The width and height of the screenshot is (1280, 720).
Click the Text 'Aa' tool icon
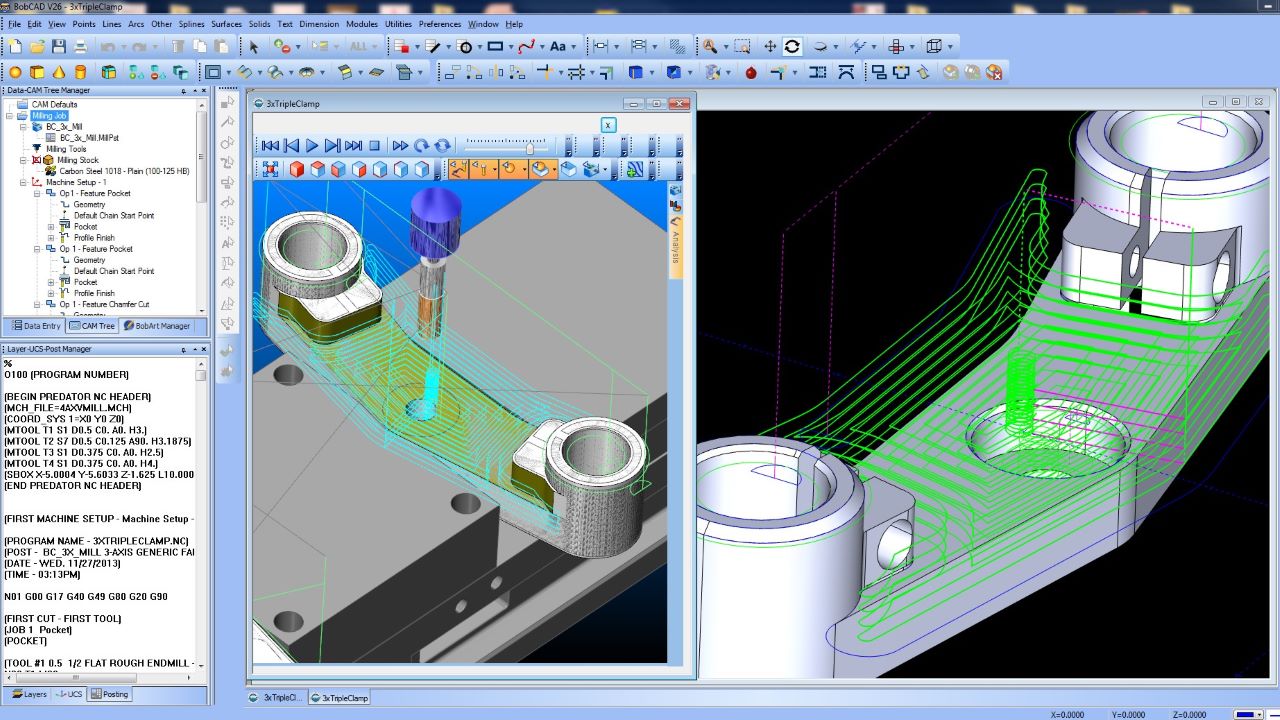click(x=559, y=46)
